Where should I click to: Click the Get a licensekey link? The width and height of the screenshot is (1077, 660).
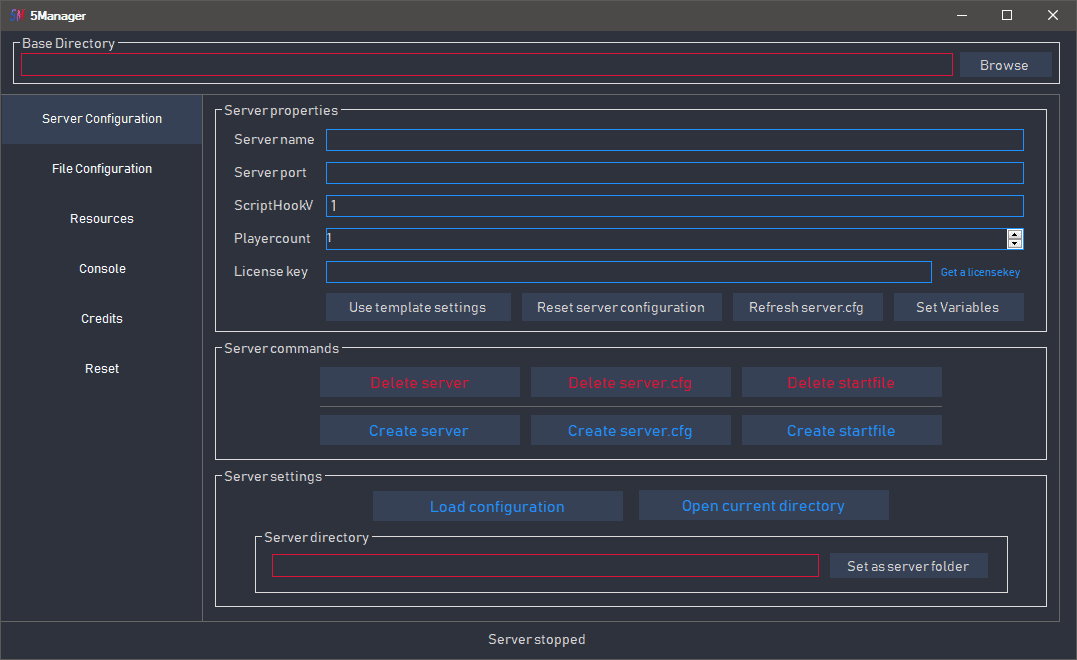pos(980,272)
